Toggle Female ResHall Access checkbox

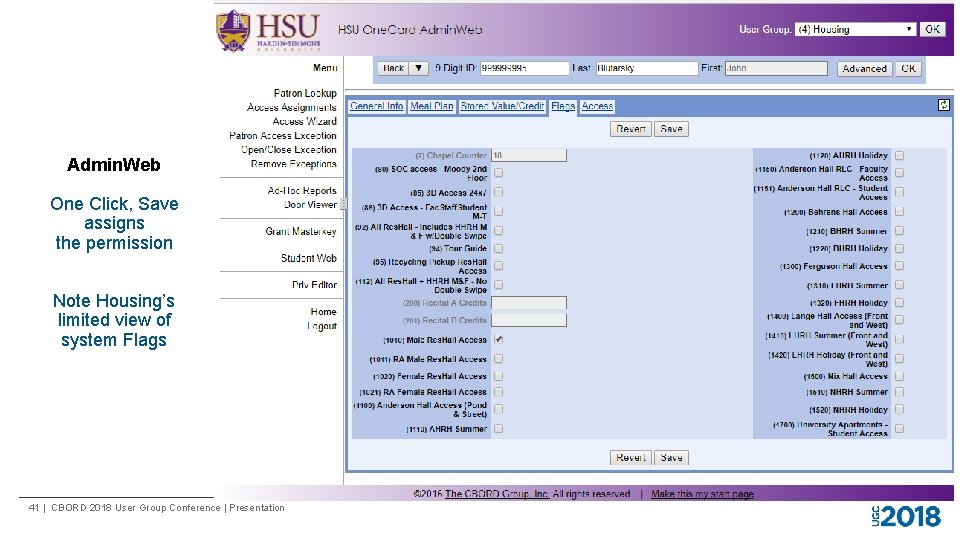(x=498, y=376)
